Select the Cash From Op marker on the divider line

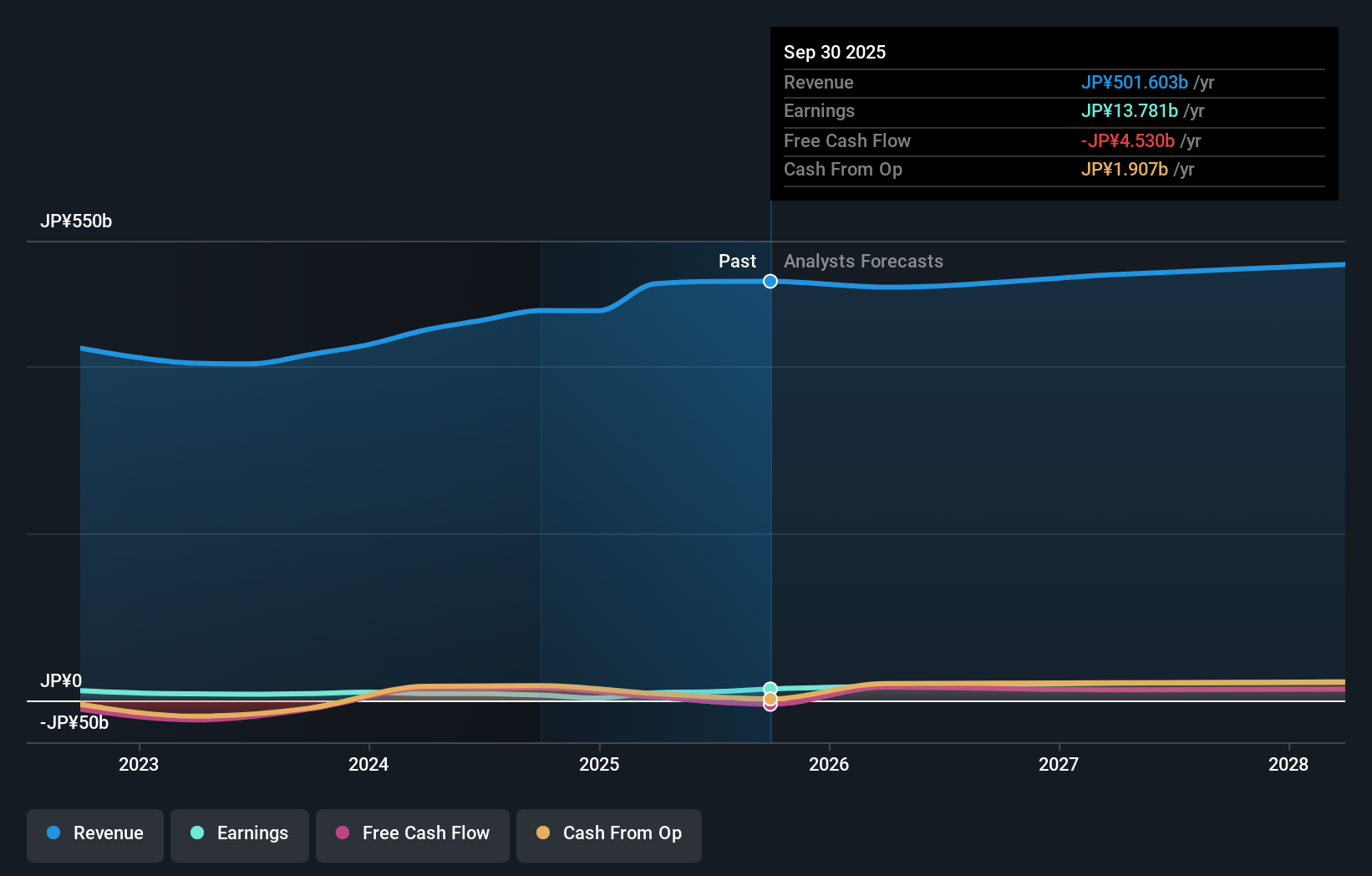pos(770,697)
